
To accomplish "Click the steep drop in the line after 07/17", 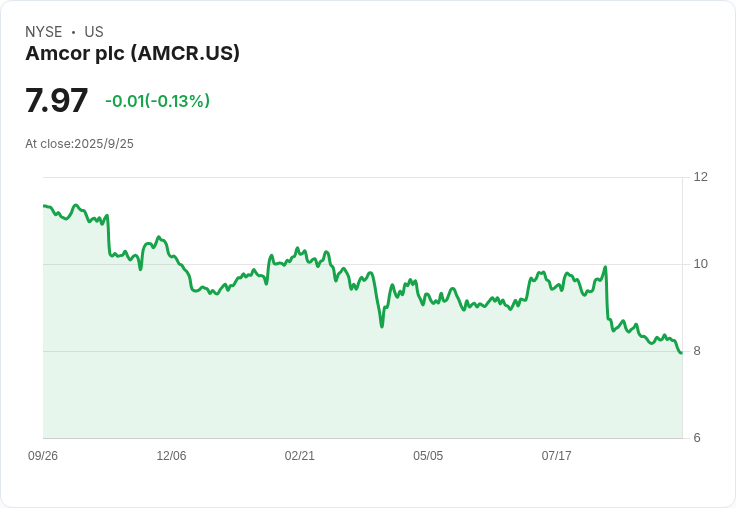I will point(607,295).
